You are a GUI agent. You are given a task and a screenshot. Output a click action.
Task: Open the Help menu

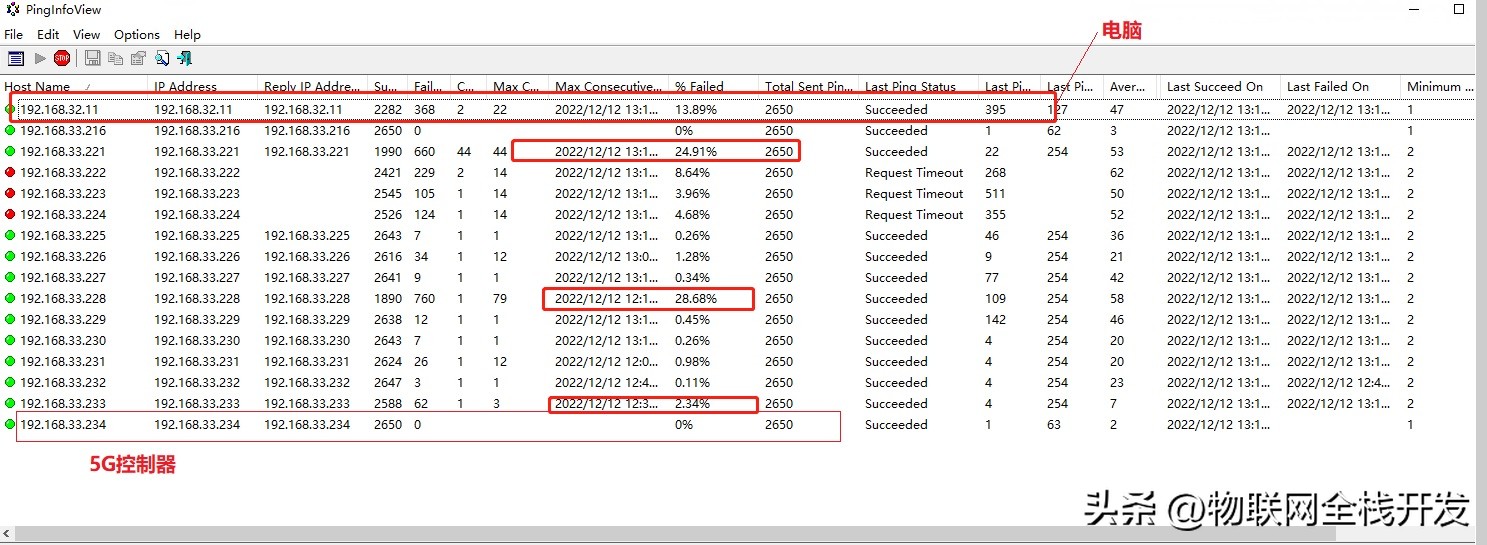(x=187, y=34)
